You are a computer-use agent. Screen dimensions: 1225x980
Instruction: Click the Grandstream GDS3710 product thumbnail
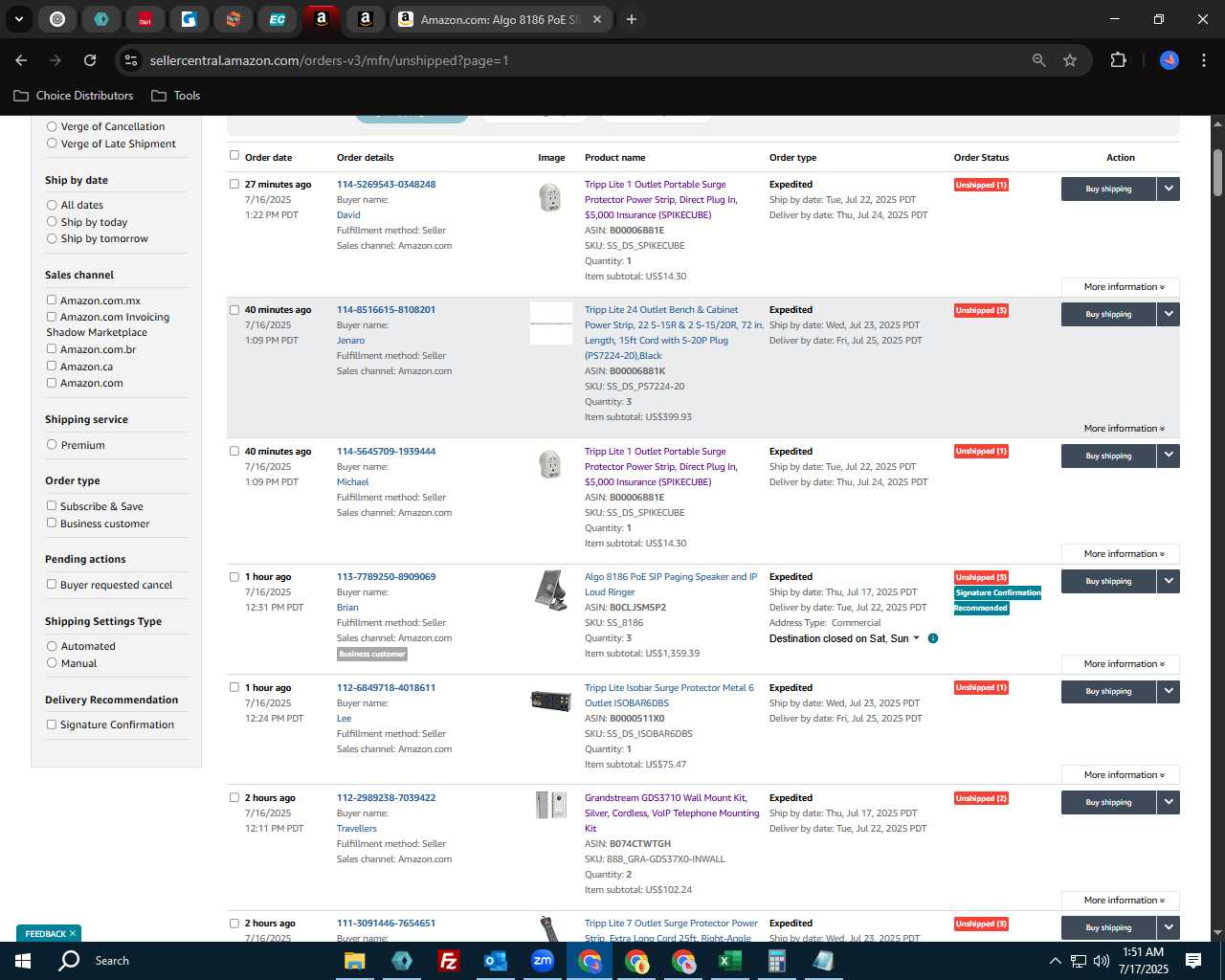click(550, 805)
